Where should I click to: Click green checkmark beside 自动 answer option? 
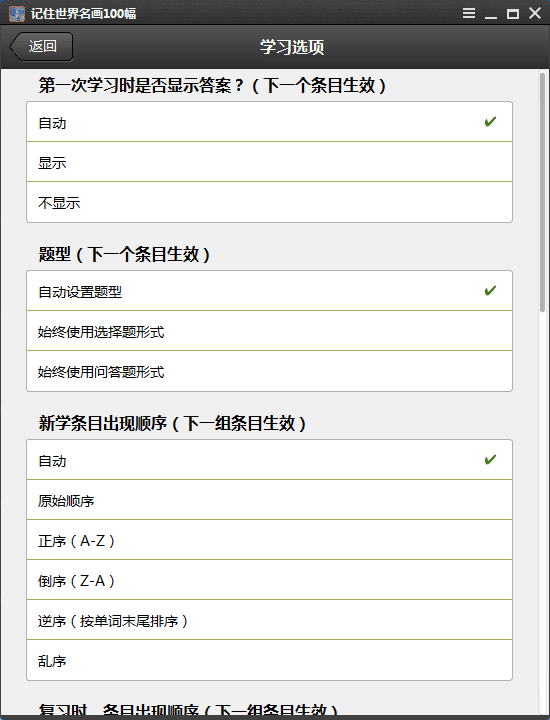tap(490, 122)
